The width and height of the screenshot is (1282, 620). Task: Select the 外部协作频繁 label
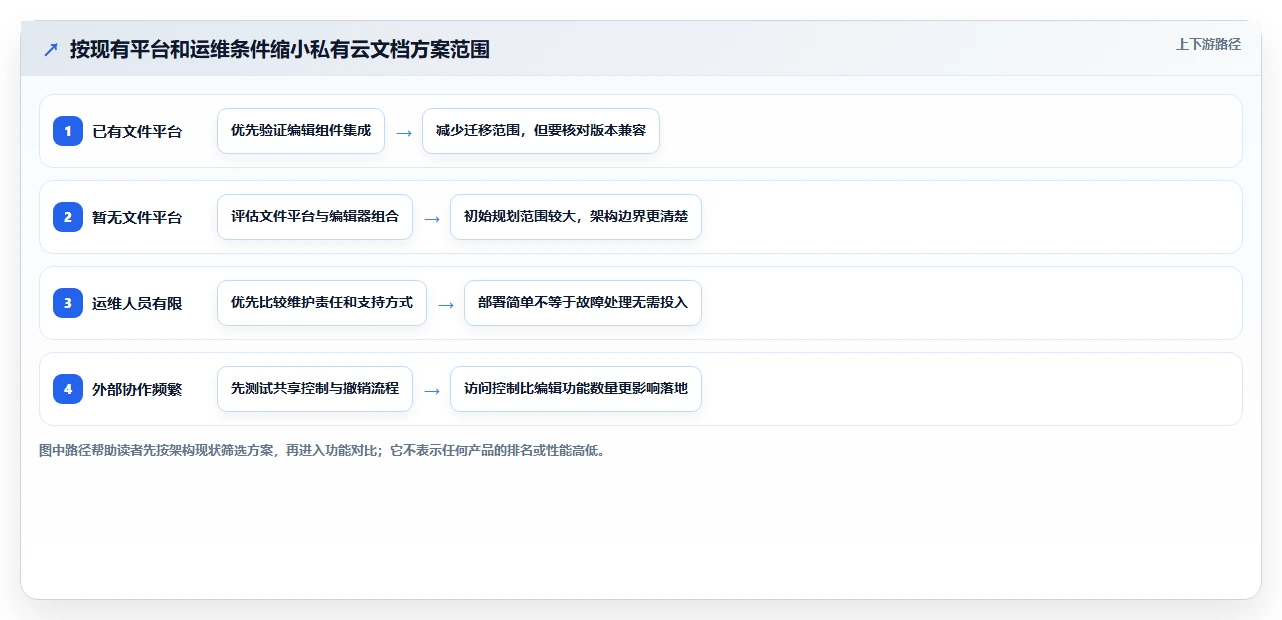click(137, 389)
